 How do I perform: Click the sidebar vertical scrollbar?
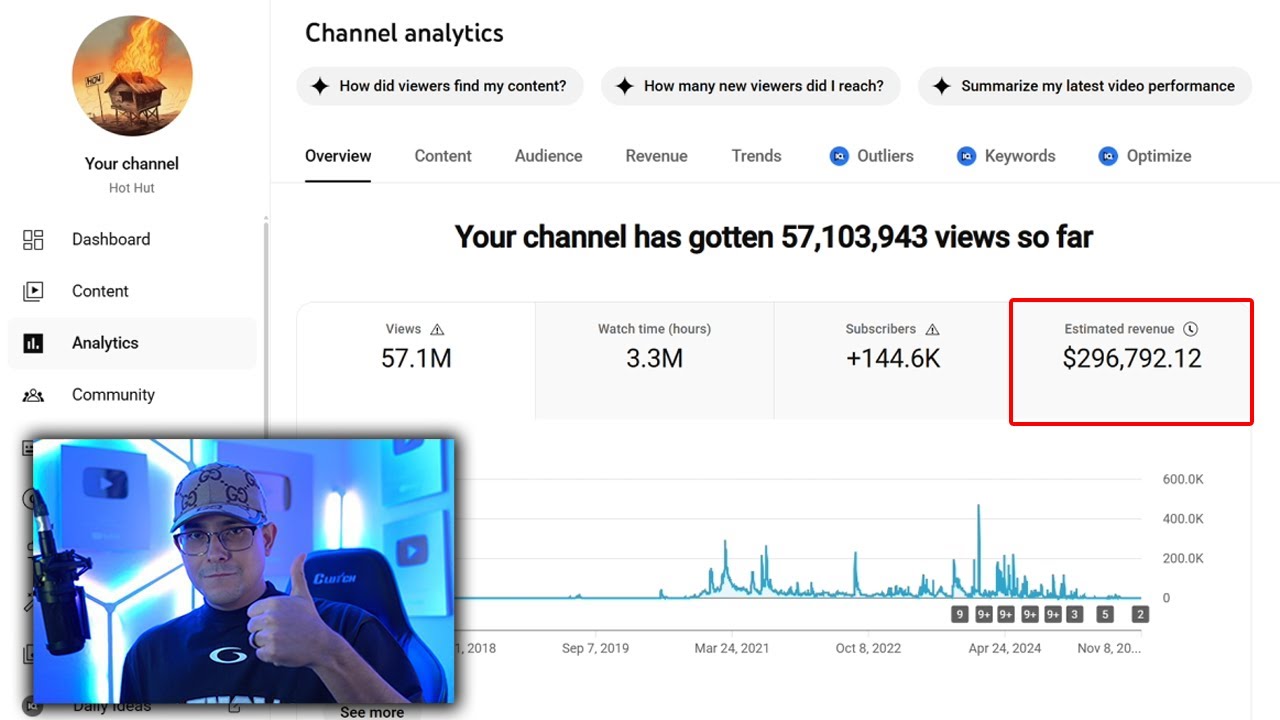tap(266, 330)
